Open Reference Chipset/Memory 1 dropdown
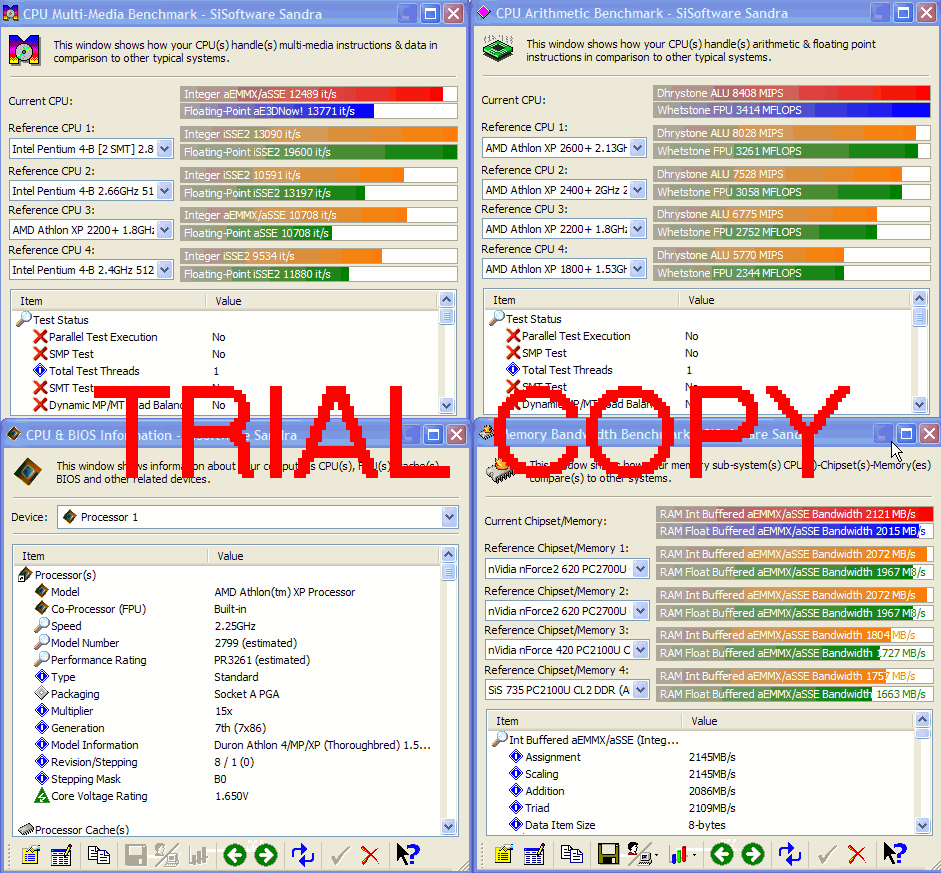 pyautogui.click(x=641, y=568)
